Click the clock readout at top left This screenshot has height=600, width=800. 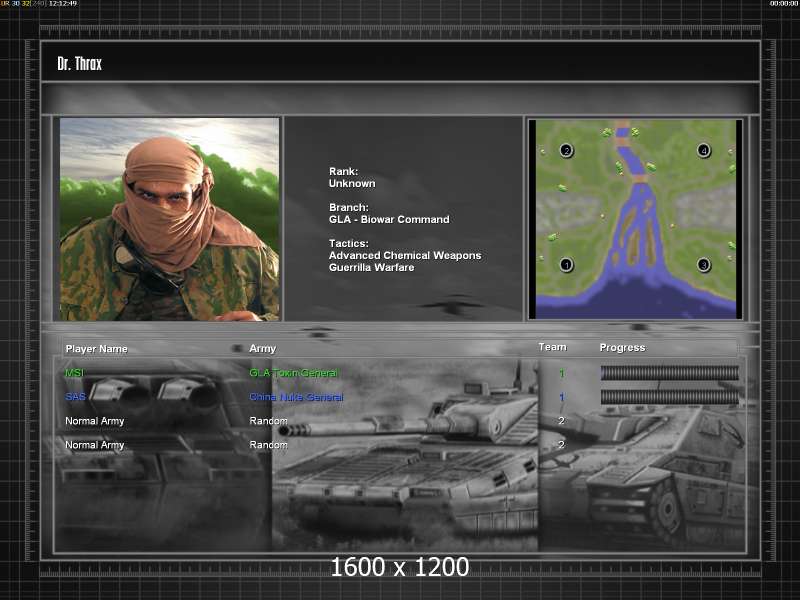[x=63, y=4]
